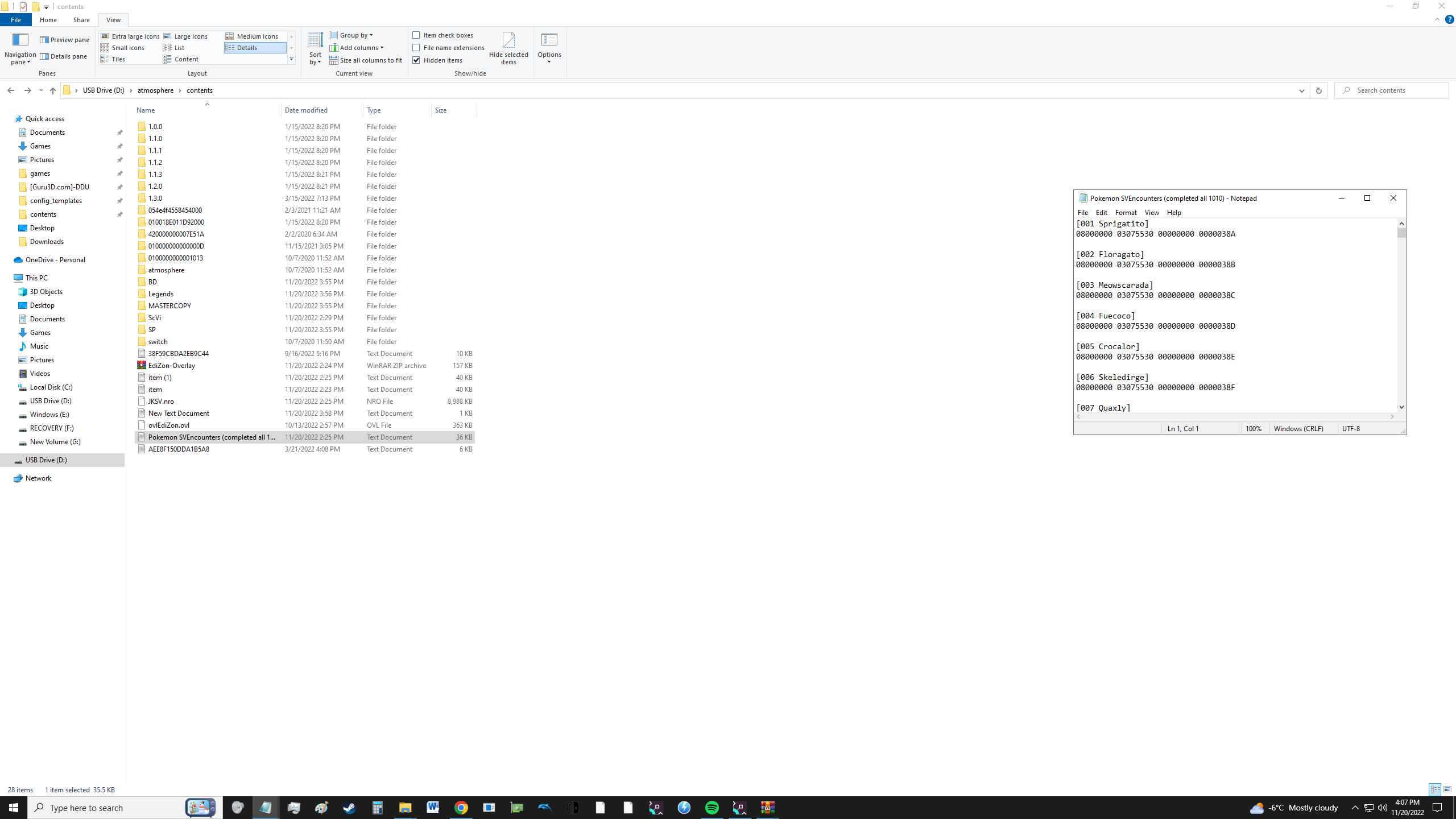The height and width of the screenshot is (819, 1456).
Task: Click atmosphere in the address breadcrumb
Action: [155, 90]
